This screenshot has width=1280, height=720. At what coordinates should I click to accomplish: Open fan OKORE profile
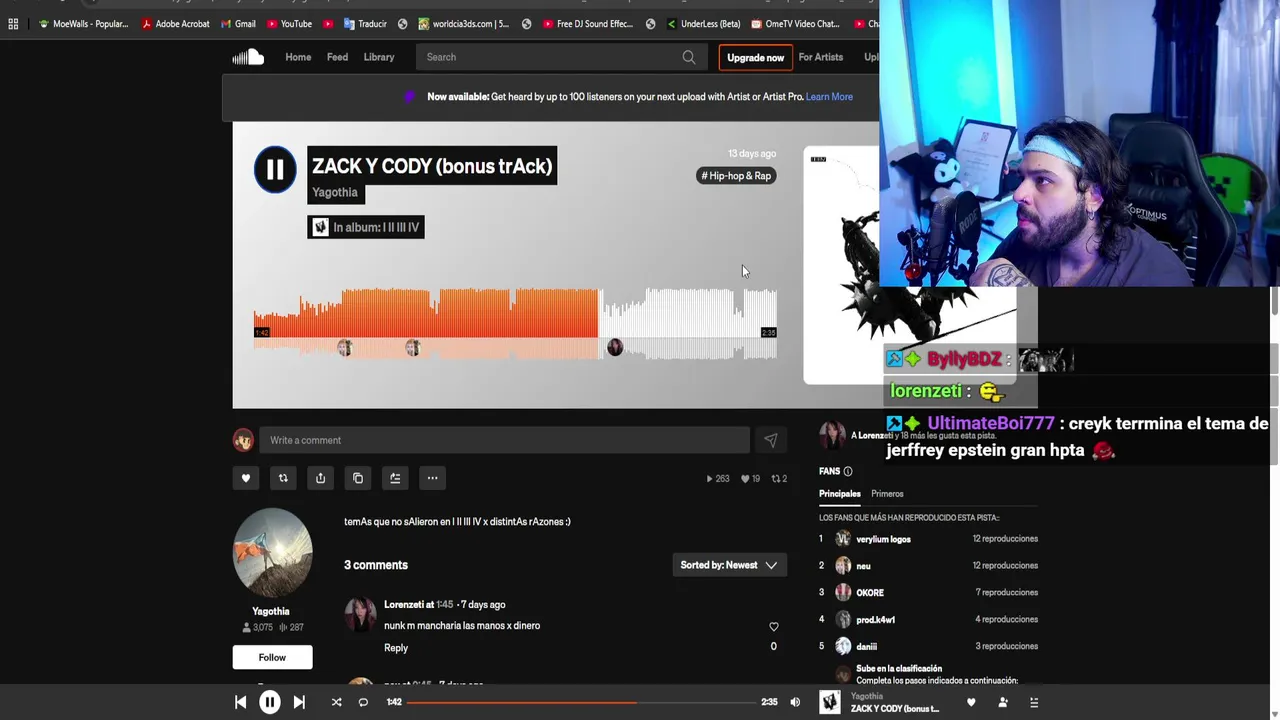point(870,593)
